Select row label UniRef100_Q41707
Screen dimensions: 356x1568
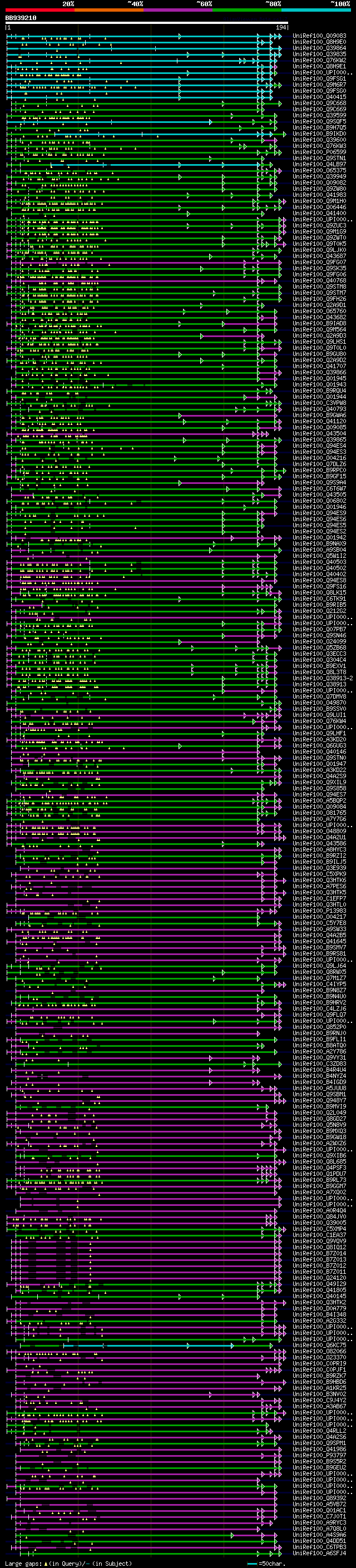(x=319, y=367)
